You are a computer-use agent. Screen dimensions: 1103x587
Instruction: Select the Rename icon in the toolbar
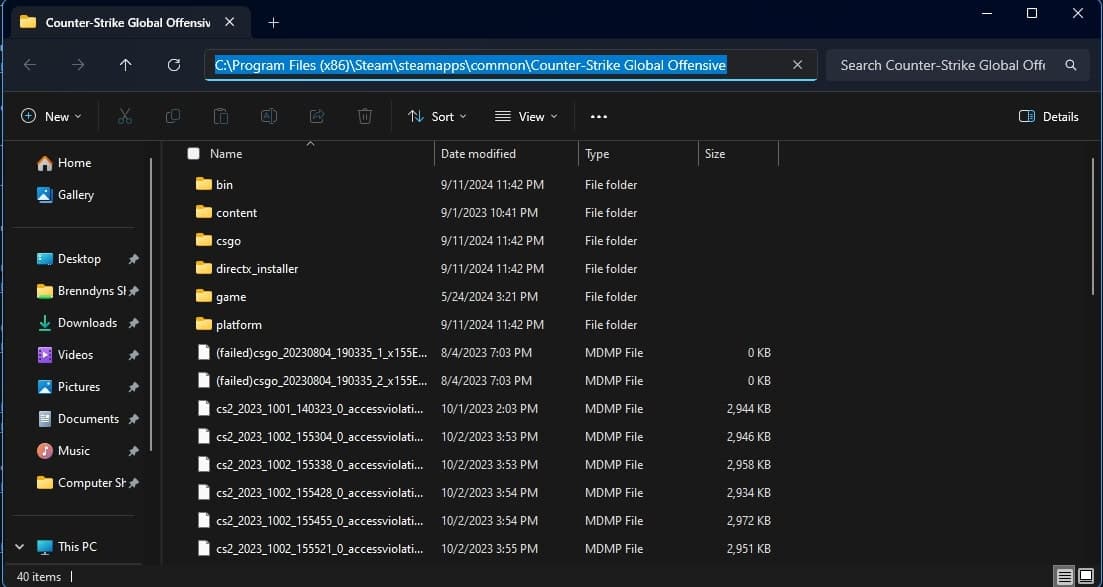(268, 116)
